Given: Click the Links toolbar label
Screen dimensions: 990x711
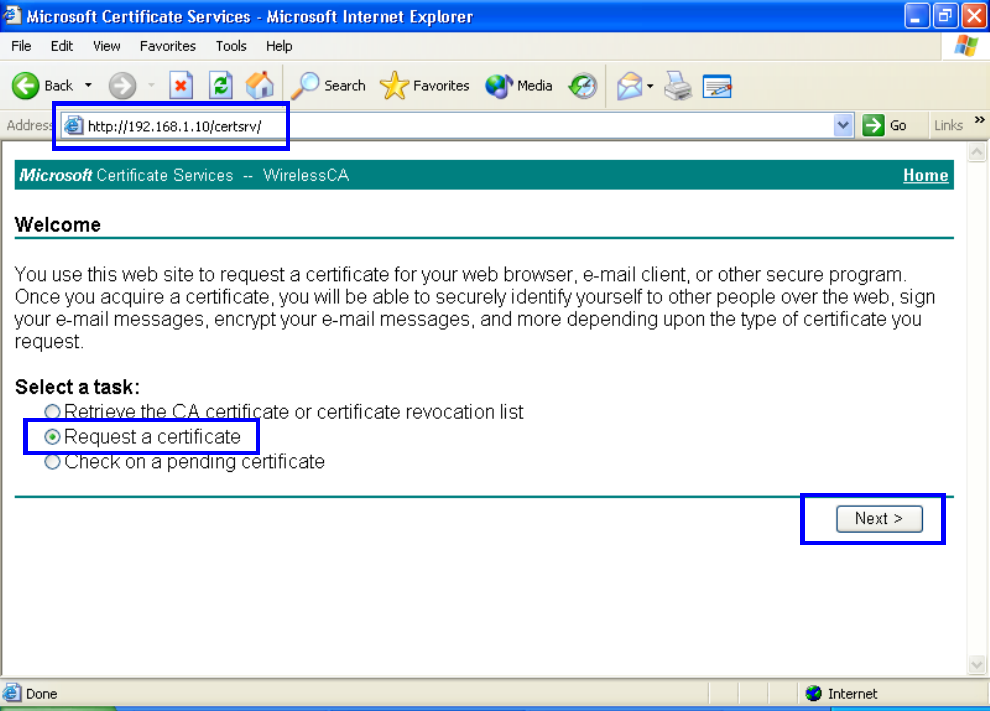Looking at the screenshot, I should (x=948, y=126).
